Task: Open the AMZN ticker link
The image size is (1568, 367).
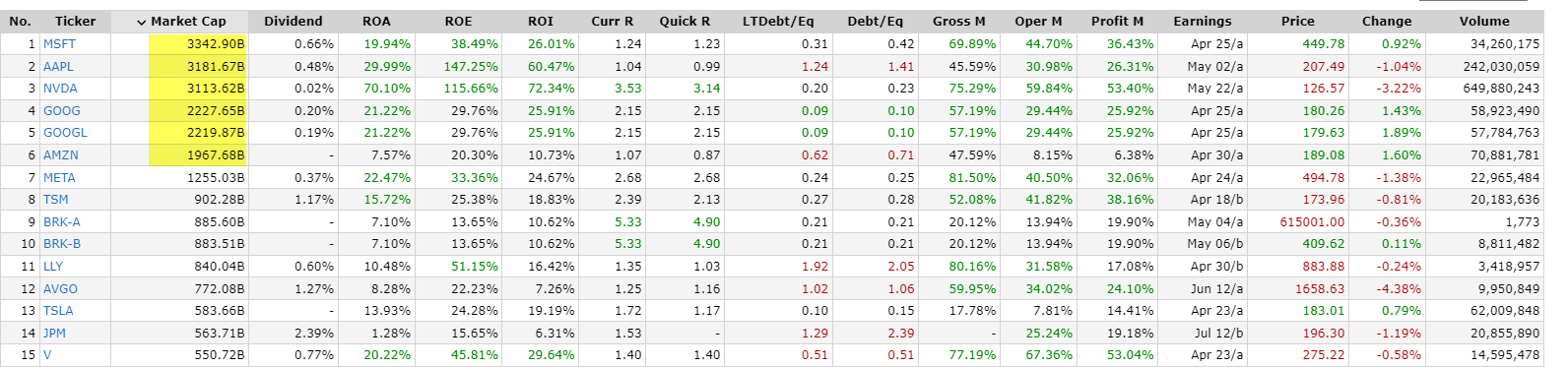Action: [61, 155]
